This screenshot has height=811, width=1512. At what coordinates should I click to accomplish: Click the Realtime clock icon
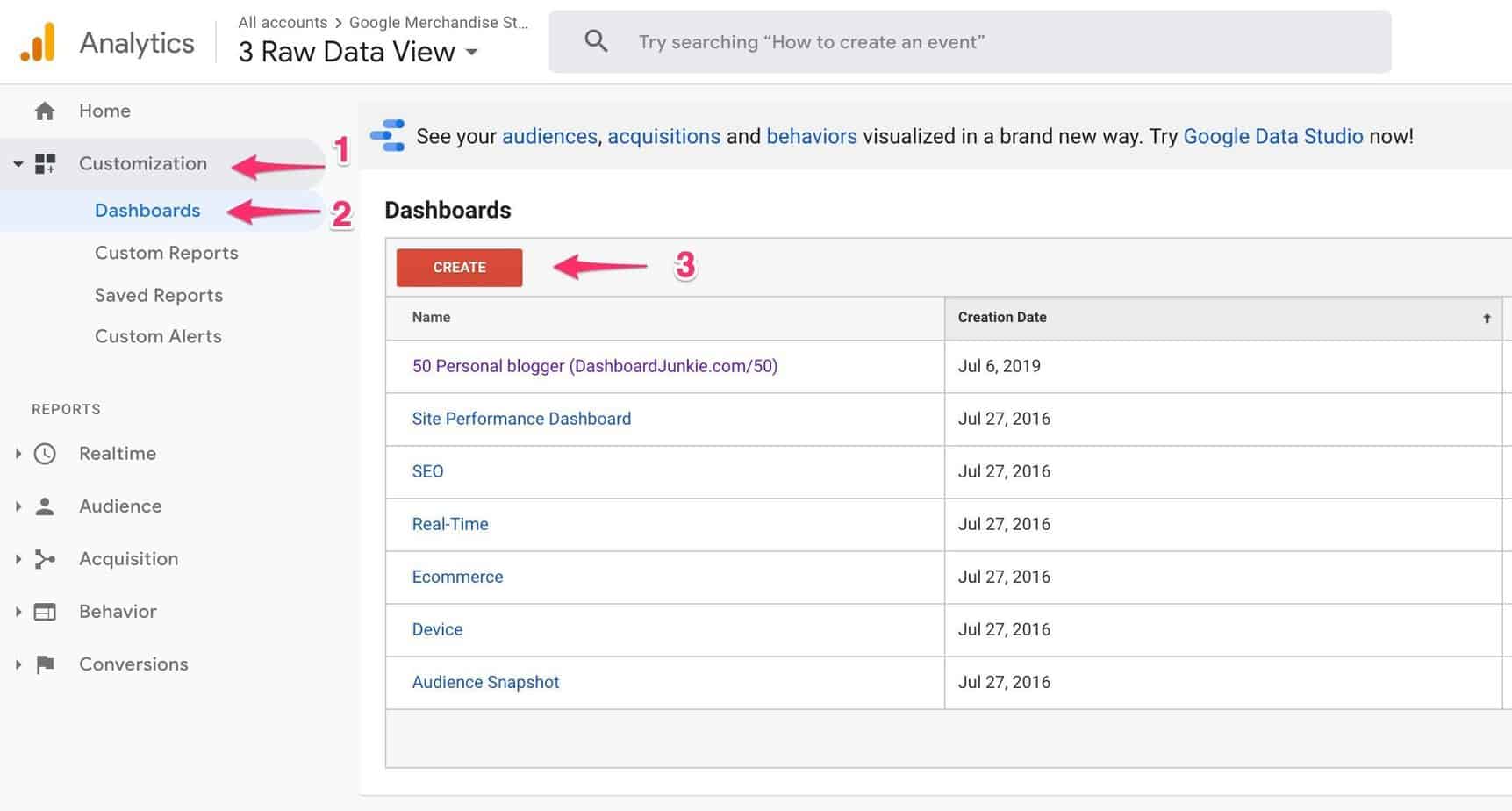[43, 453]
